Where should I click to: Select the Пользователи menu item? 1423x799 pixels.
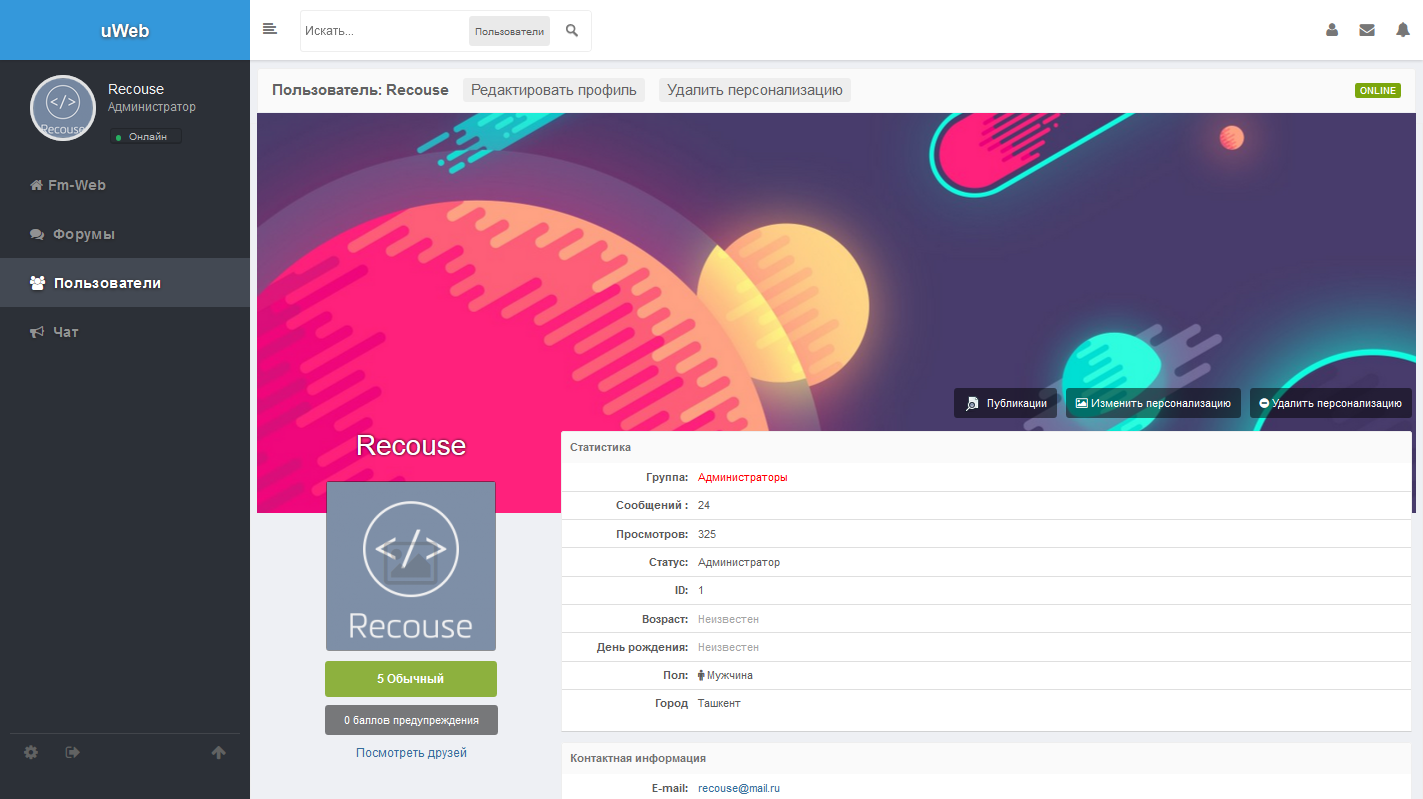click(125, 283)
